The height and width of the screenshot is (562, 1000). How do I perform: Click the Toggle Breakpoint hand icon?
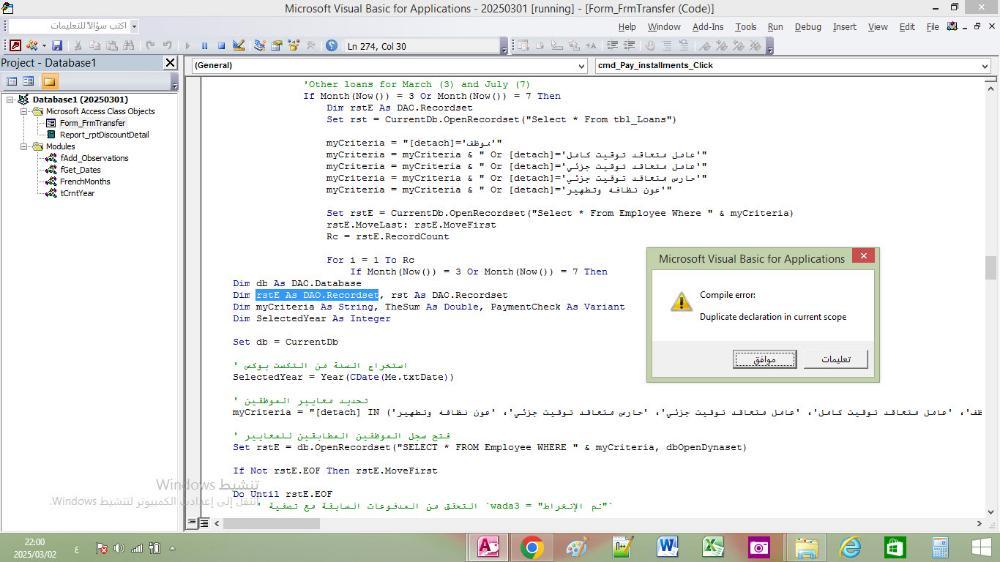[x=651, y=46]
